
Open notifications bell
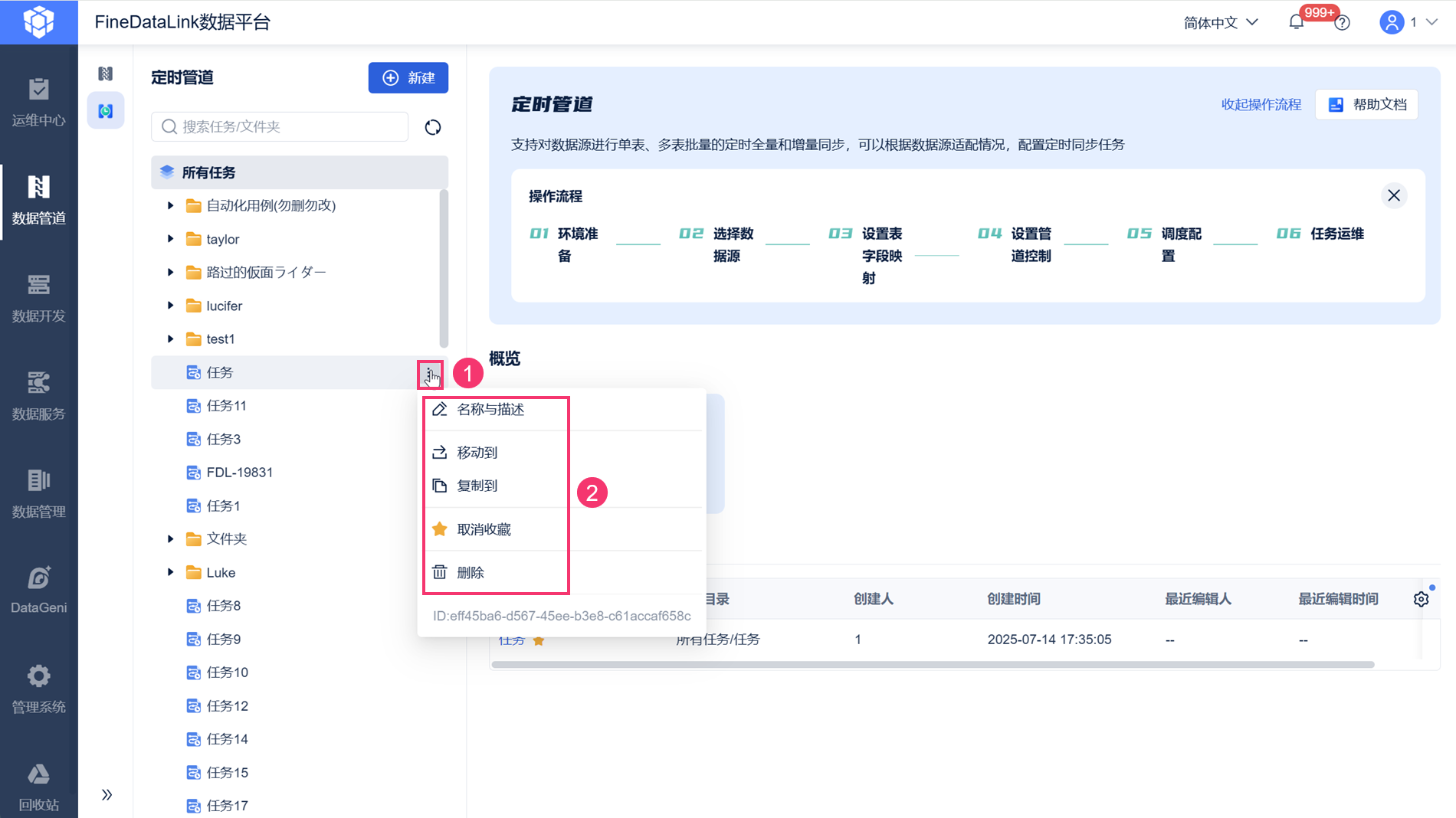tap(1297, 22)
